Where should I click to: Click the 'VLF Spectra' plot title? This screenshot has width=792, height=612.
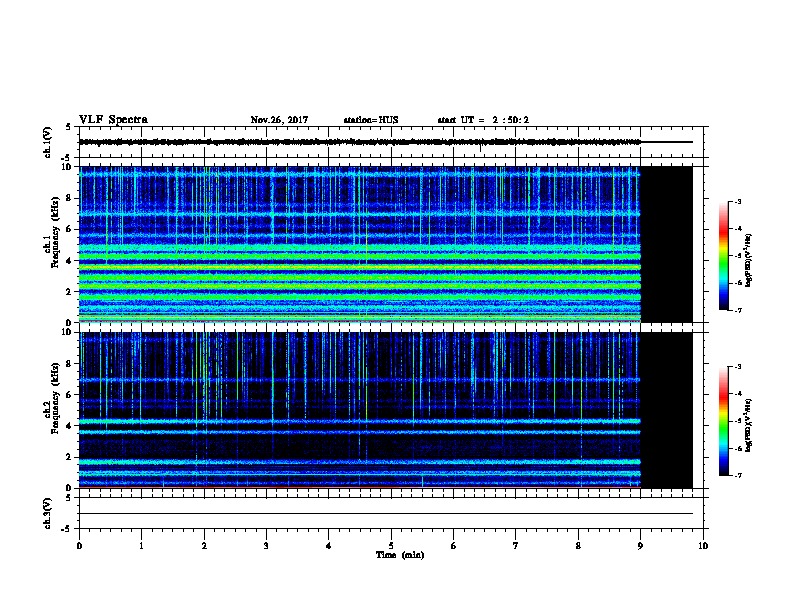click(113, 120)
